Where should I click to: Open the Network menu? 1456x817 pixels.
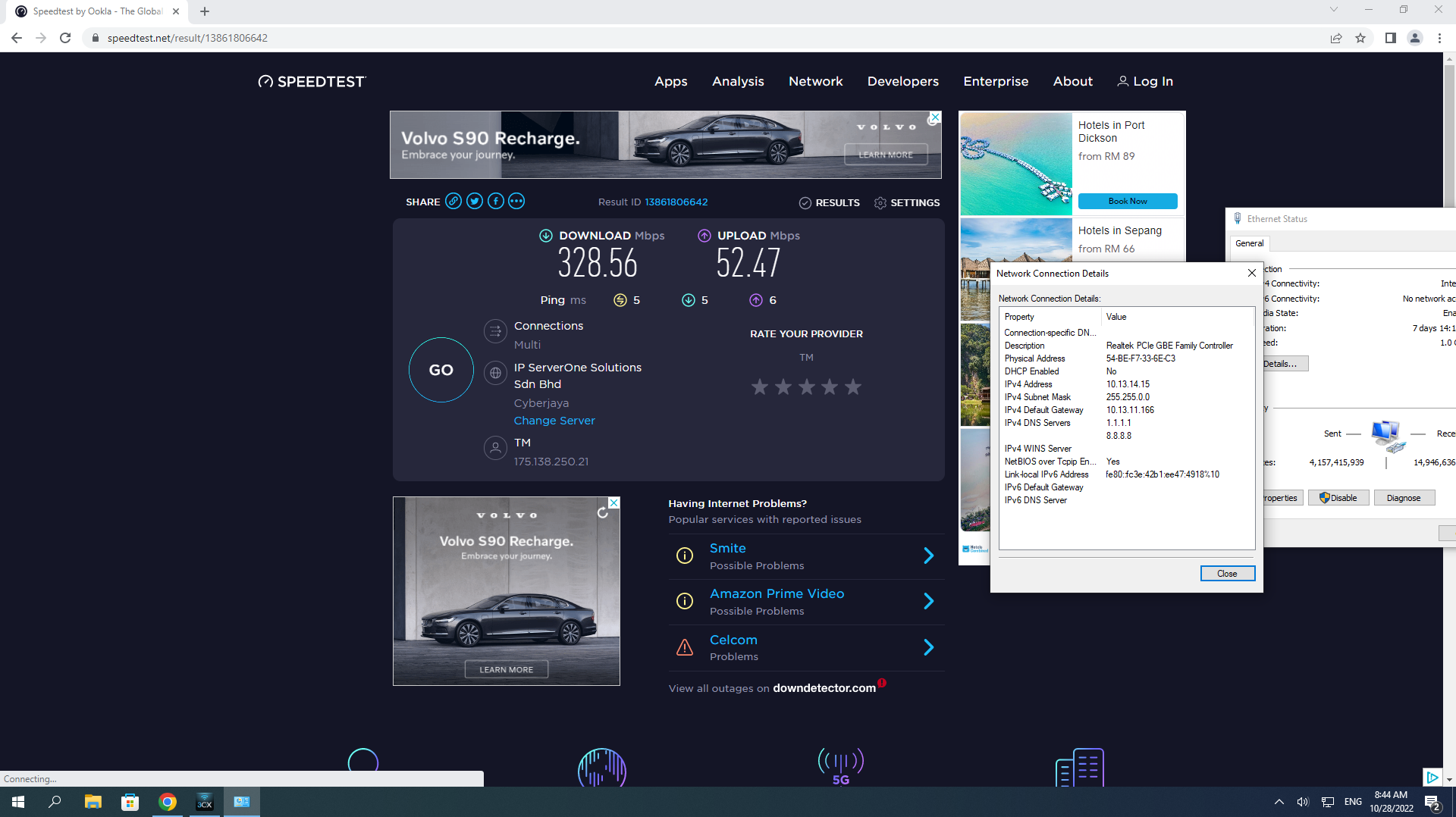pyautogui.click(x=816, y=81)
